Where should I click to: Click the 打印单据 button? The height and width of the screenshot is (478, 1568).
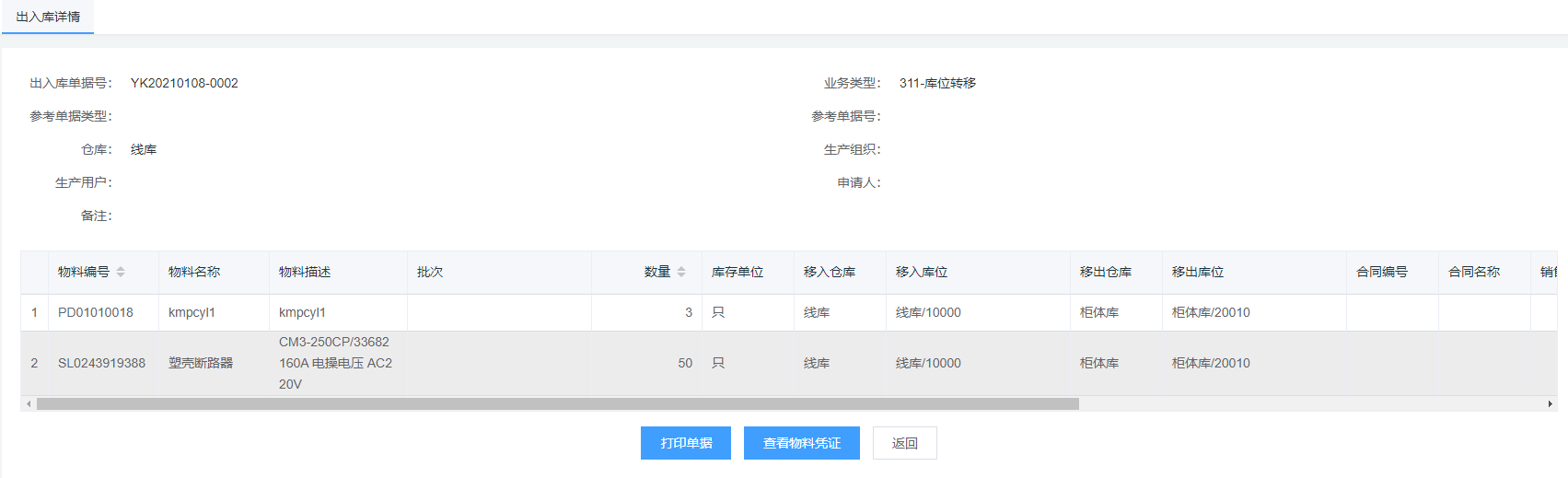pos(686,443)
